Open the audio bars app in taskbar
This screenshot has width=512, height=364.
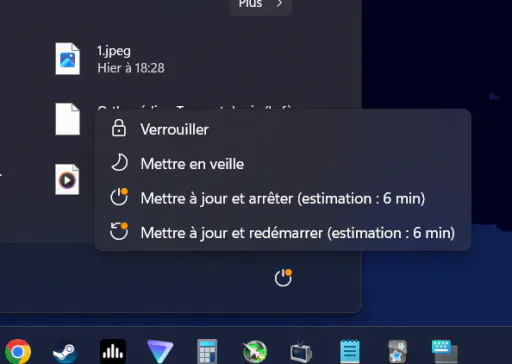point(113,351)
